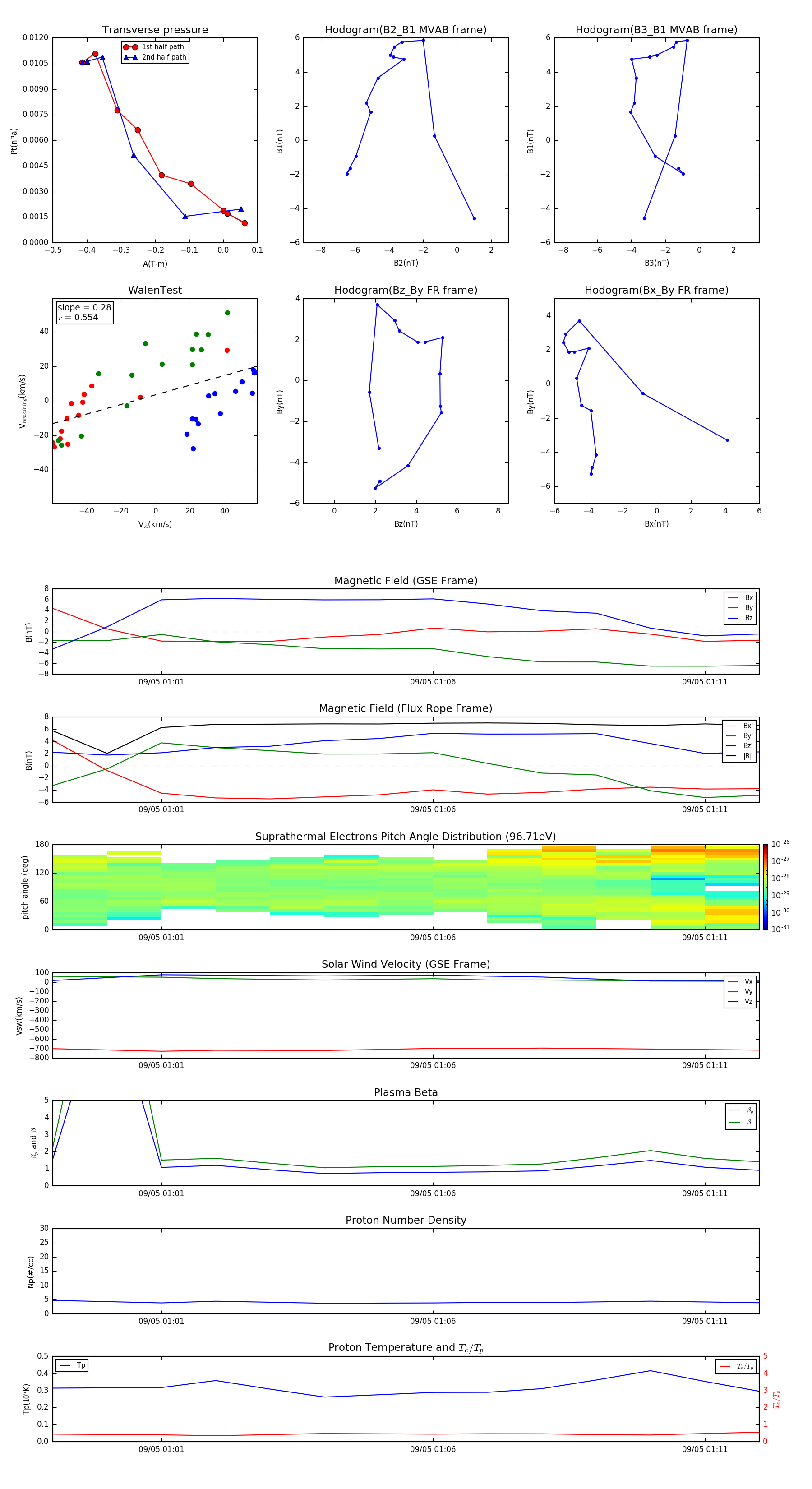Click the "Hodogram(B2_B1 MVAB frame)" title
The width and height of the screenshot is (812, 1489).
click(406, 29)
